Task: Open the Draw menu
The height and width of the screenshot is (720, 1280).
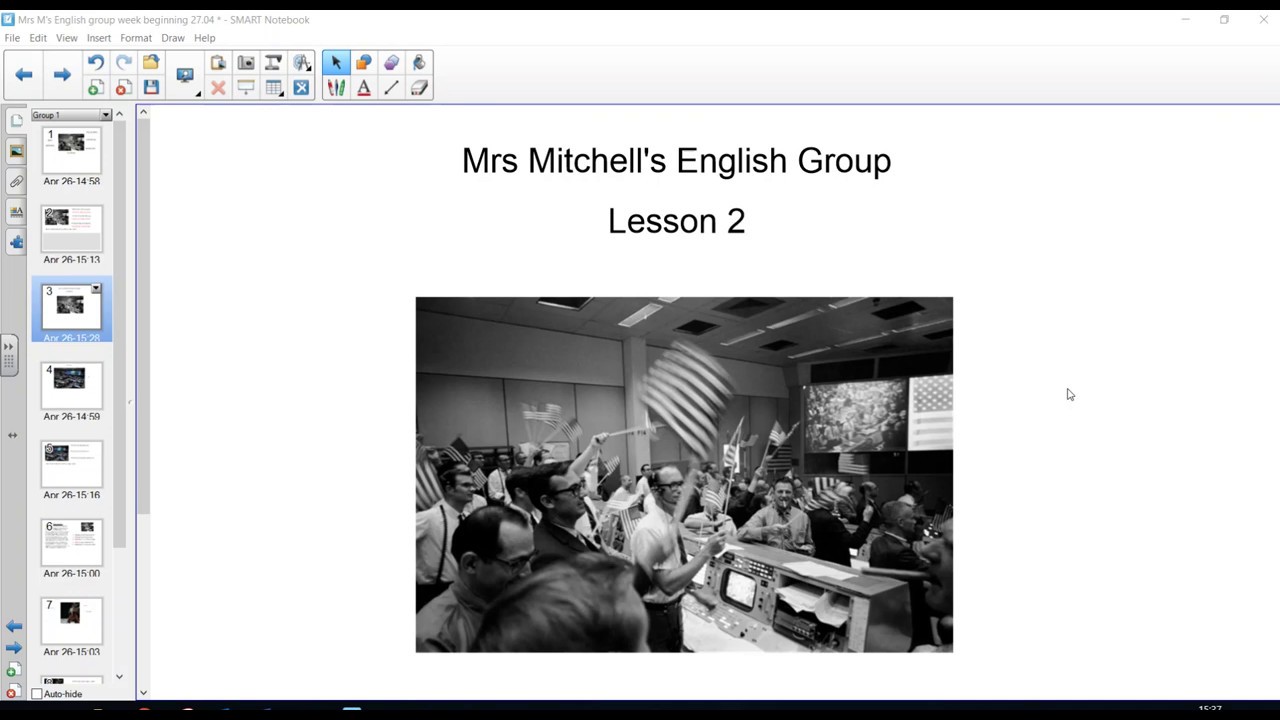Action: click(173, 38)
